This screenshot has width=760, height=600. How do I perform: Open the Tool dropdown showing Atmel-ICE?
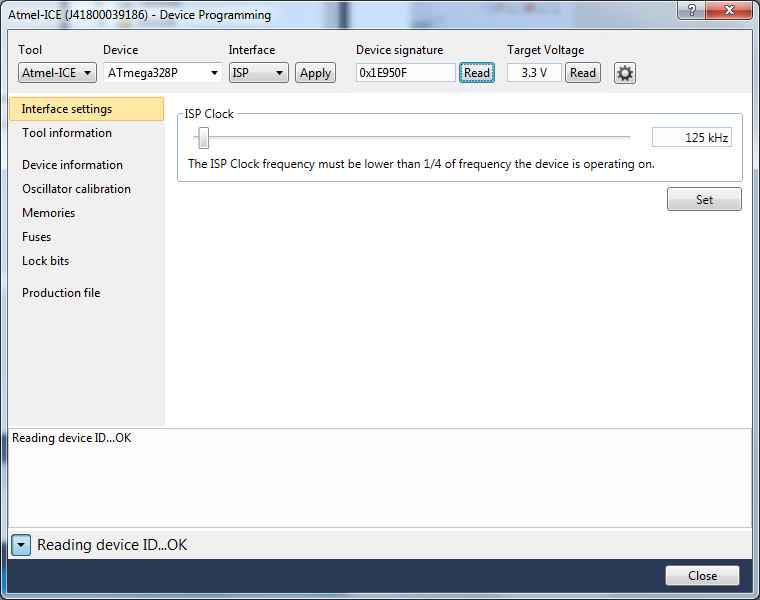[x=57, y=73]
